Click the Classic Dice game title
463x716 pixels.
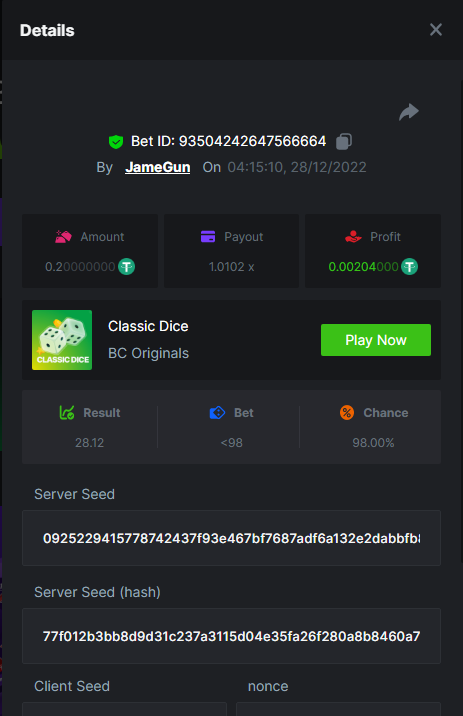[x=148, y=326]
